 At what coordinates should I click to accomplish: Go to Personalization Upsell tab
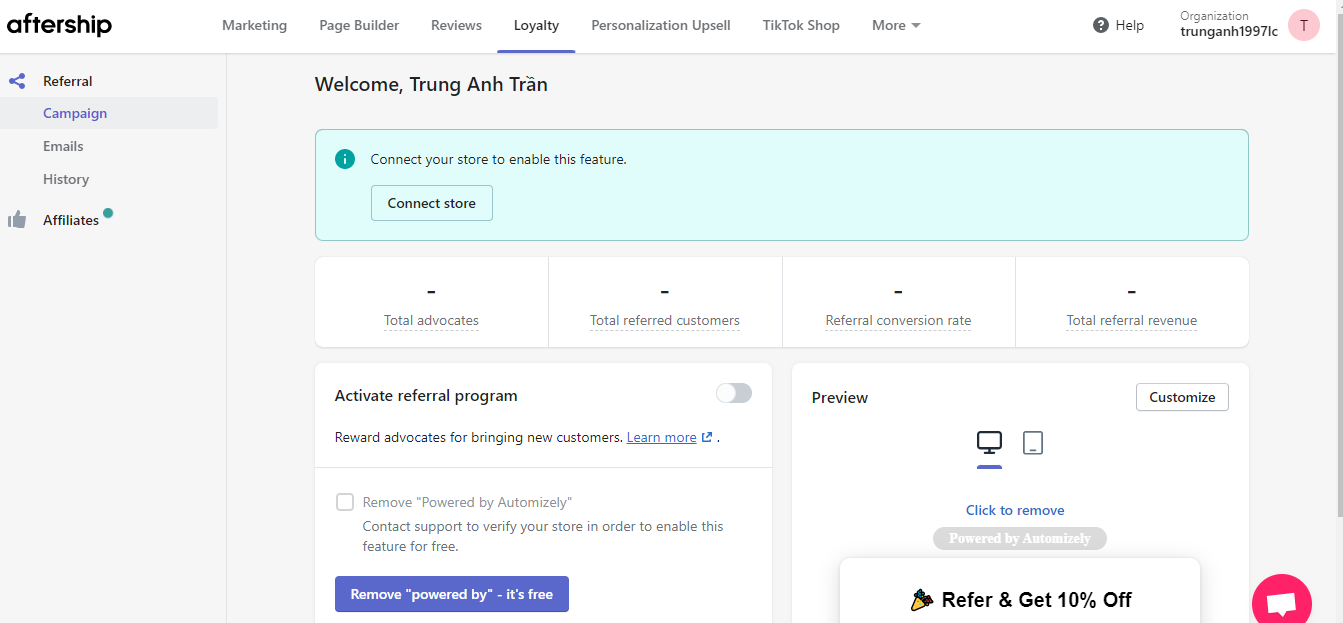pos(661,25)
